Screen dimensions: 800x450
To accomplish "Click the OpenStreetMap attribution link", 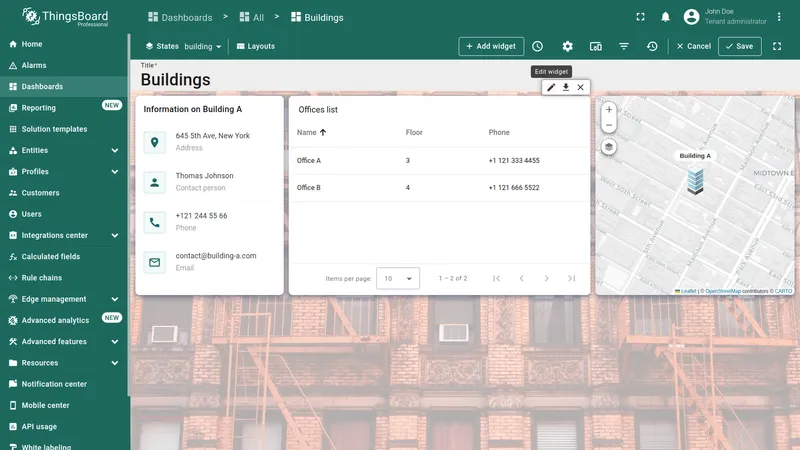I will (723, 291).
